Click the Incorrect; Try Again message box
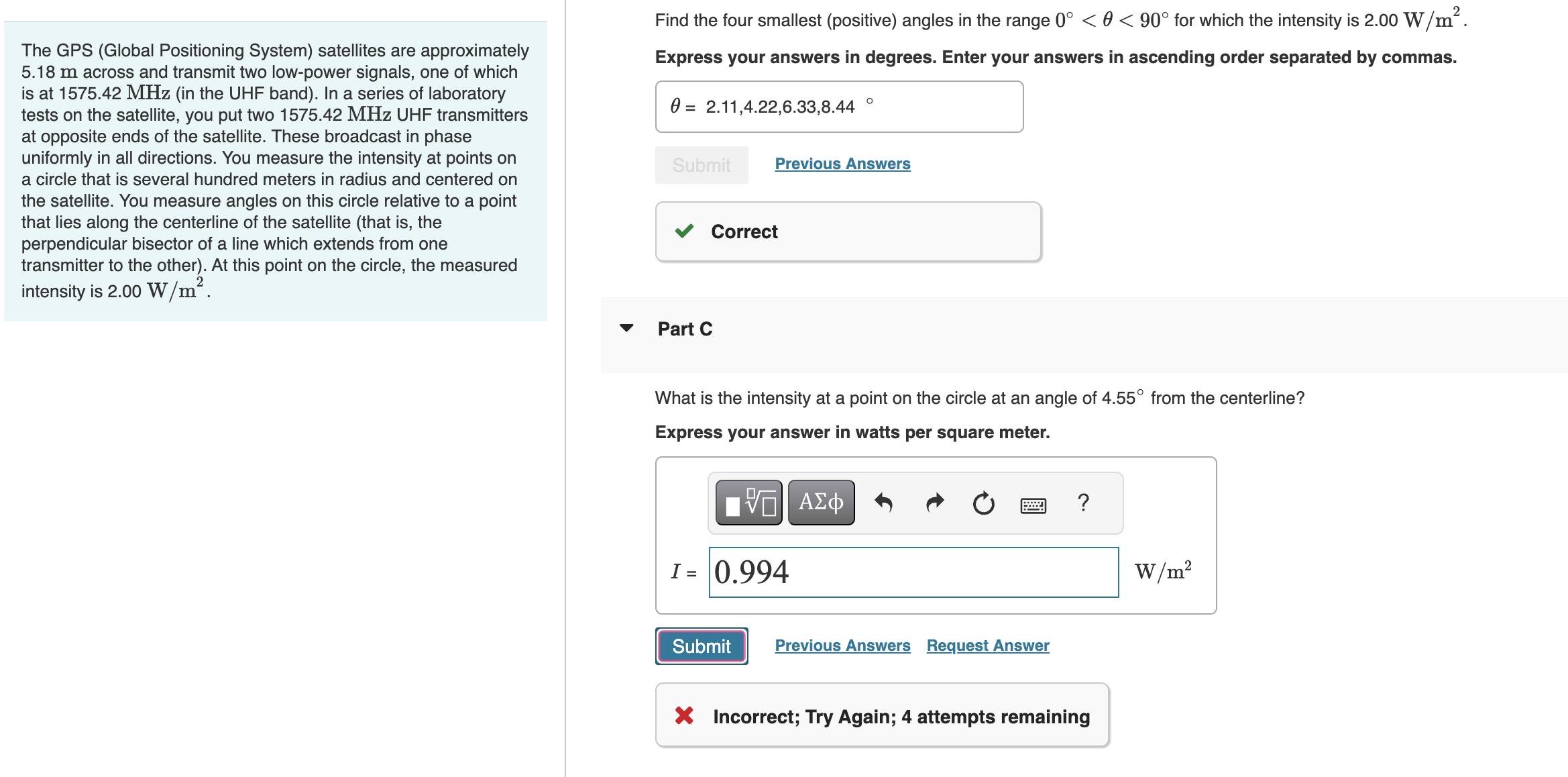This screenshot has height=777, width=1568. 881,716
